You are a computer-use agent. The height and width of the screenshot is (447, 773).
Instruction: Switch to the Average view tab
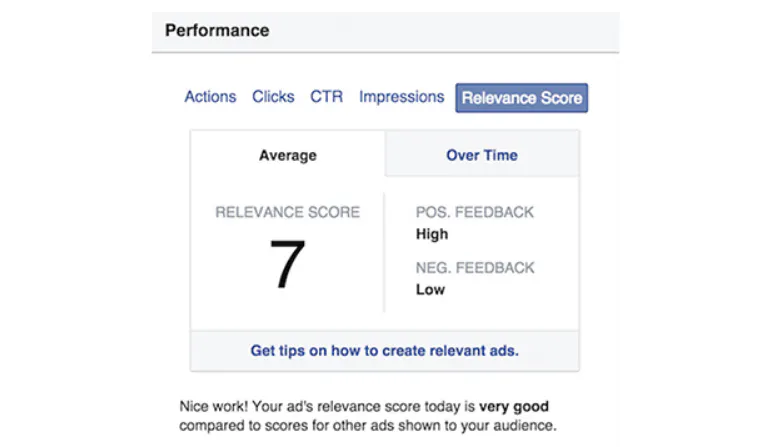(x=287, y=155)
